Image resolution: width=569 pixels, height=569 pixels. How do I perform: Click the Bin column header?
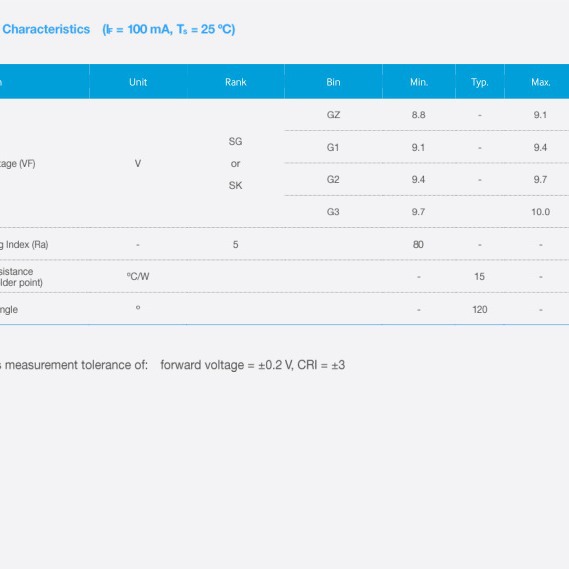(333, 82)
